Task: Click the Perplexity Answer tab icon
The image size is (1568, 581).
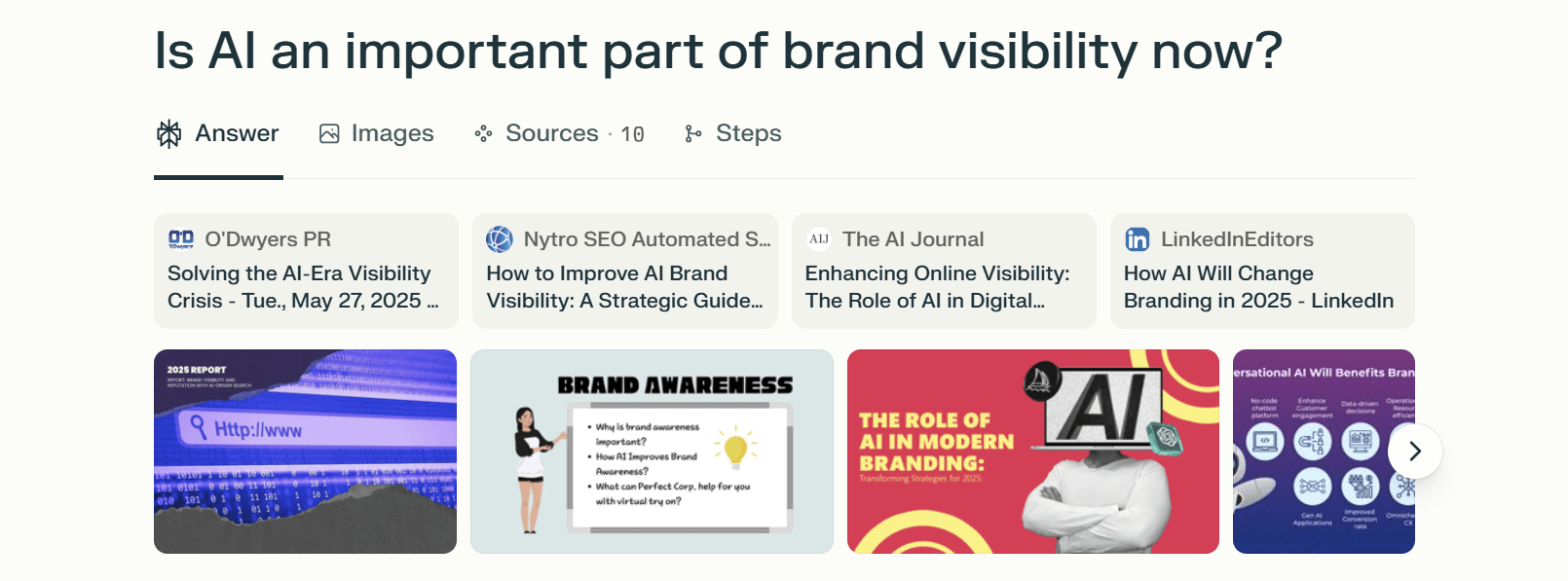Action: (169, 133)
